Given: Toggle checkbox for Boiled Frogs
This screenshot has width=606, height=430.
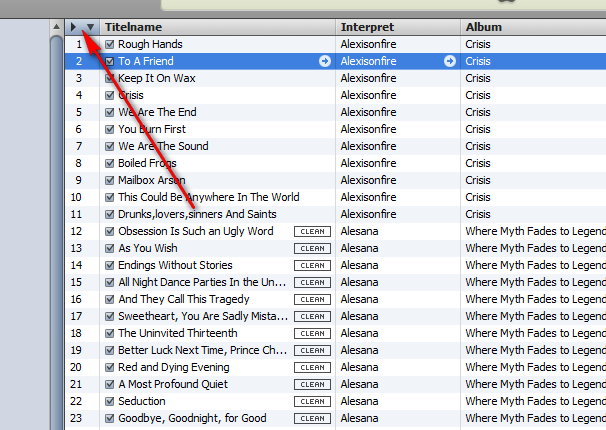Looking at the screenshot, I should click(110, 163).
